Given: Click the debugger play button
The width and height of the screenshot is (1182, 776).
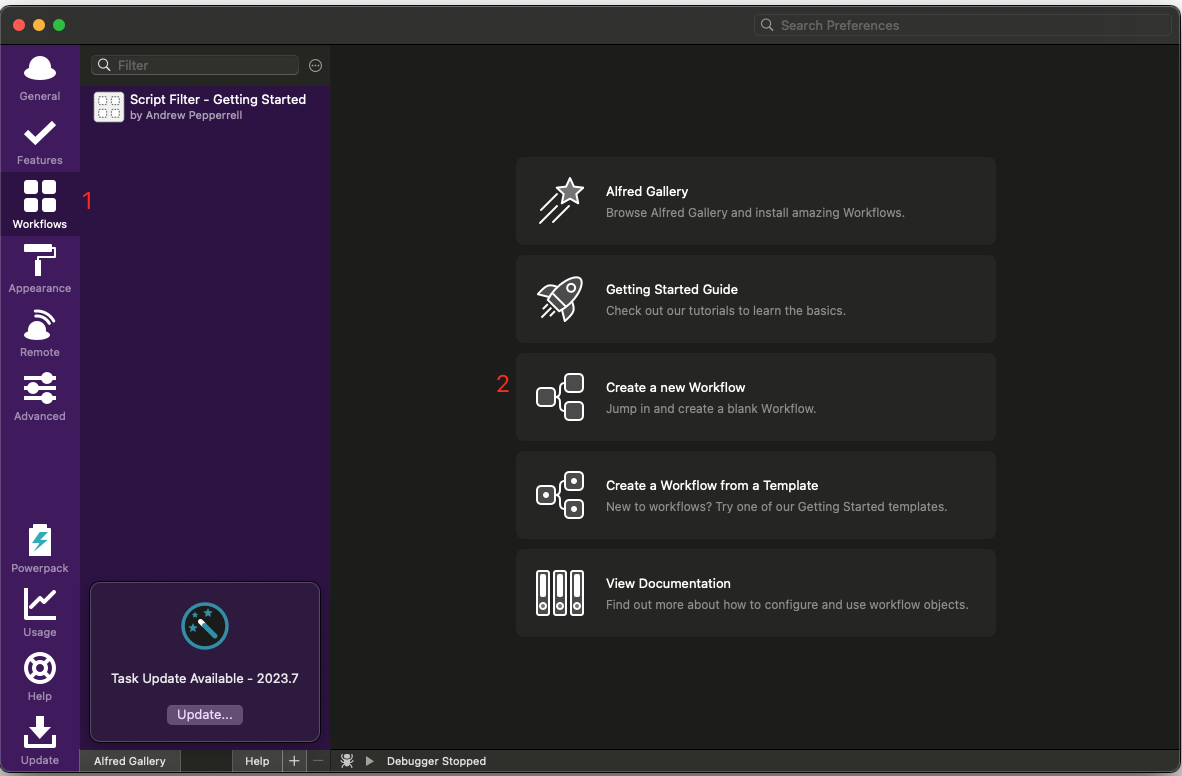Looking at the screenshot, I should click(x=369, y=761).
